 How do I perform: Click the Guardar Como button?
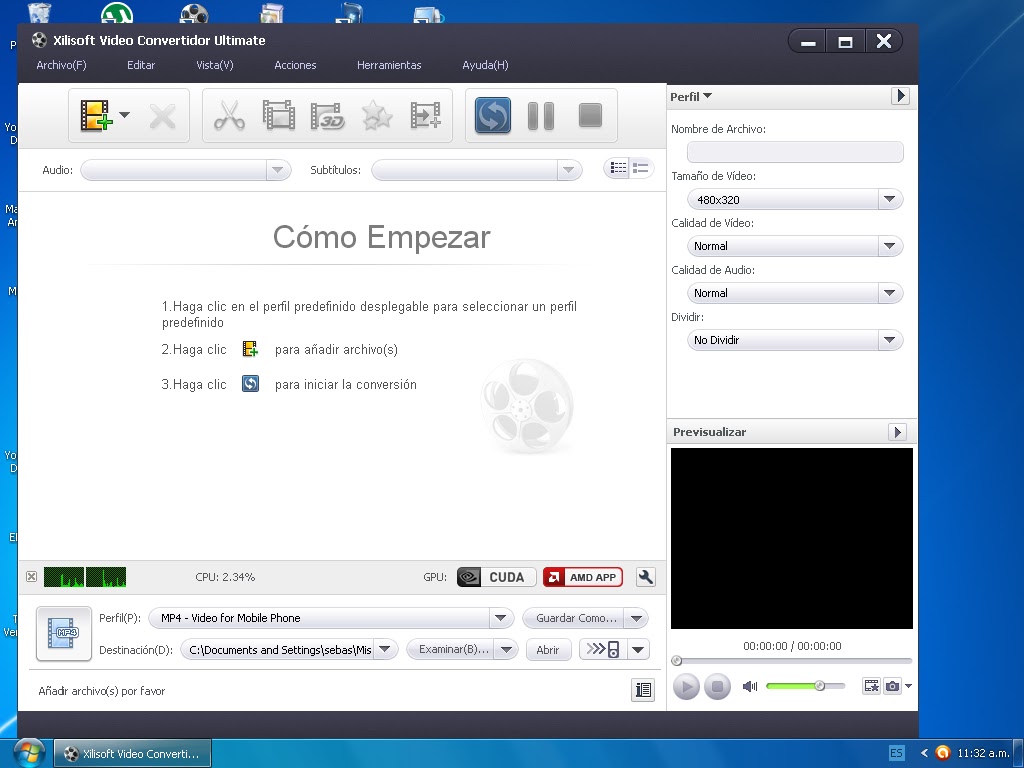point(573,618)
